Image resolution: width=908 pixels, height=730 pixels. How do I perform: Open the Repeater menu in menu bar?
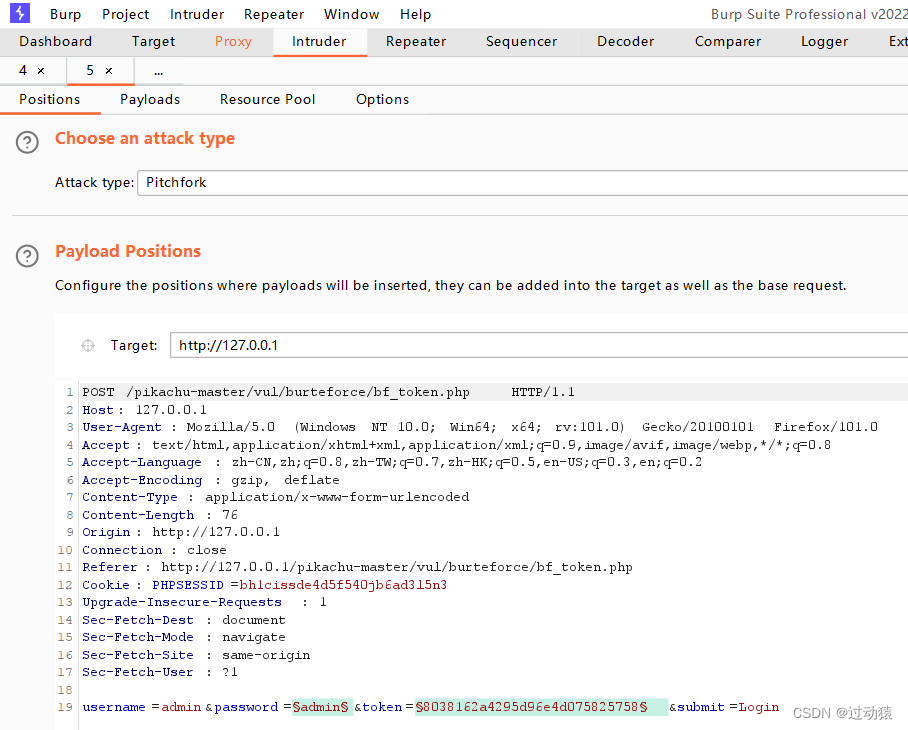pos(274,14)
